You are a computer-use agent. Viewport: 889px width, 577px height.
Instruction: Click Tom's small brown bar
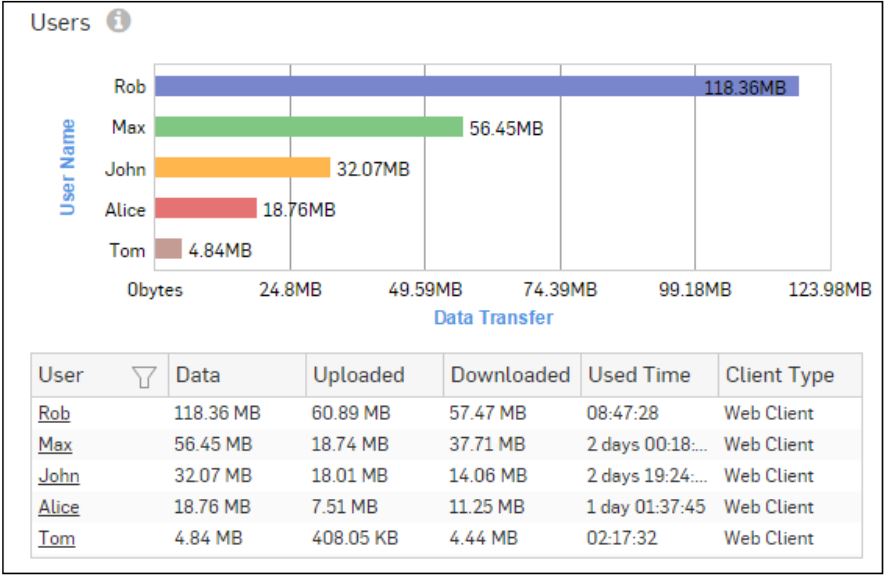168,249
